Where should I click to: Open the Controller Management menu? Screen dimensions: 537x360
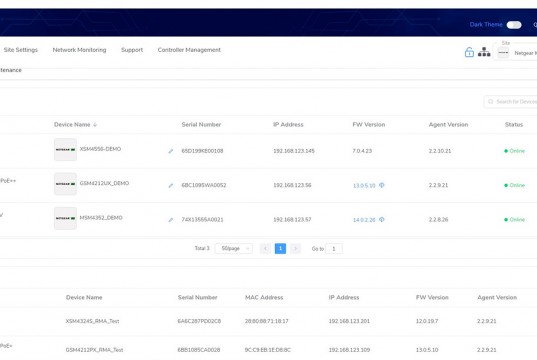click(x=189, y=50)
